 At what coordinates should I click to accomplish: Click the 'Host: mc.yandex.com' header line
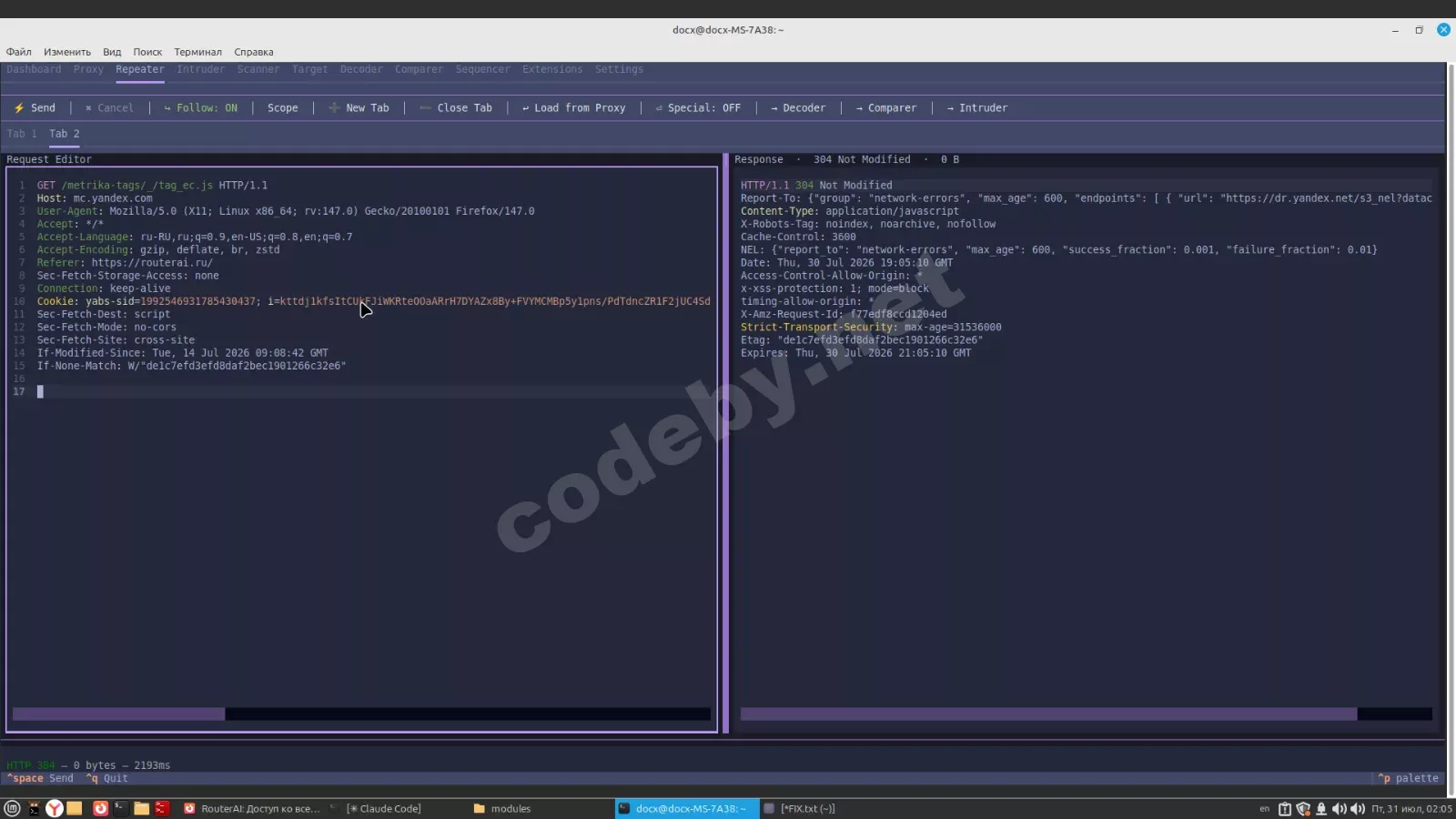pos(95,197)
